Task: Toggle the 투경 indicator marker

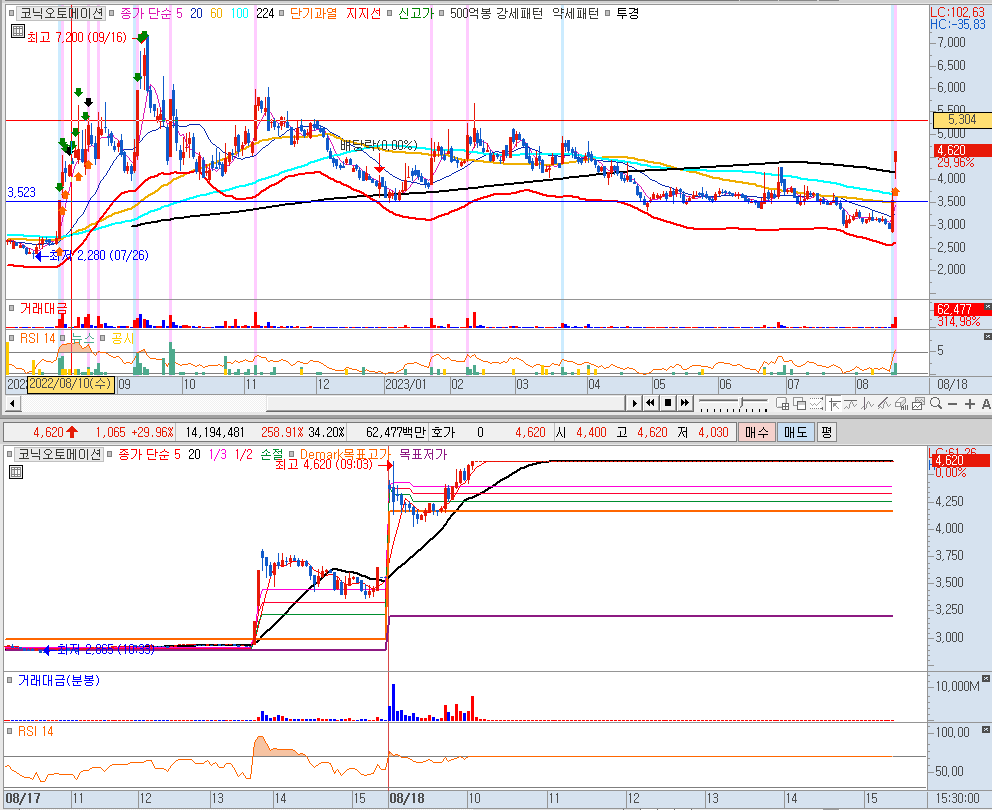Action: pyautogui.click(x=608, y=13)
